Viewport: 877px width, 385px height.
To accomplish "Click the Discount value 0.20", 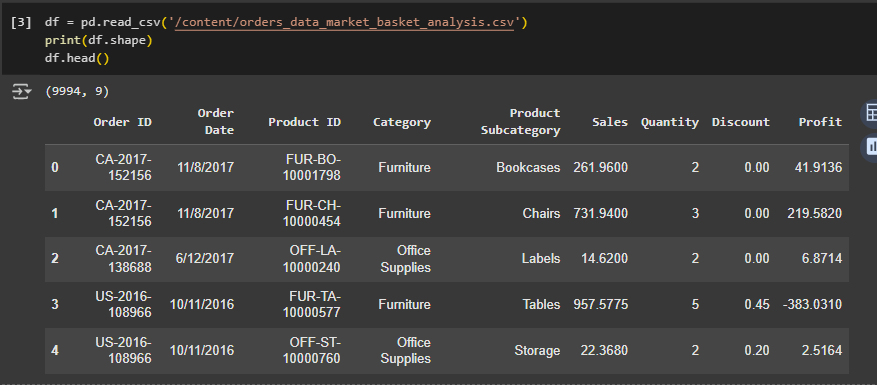I will pos(757,350).
